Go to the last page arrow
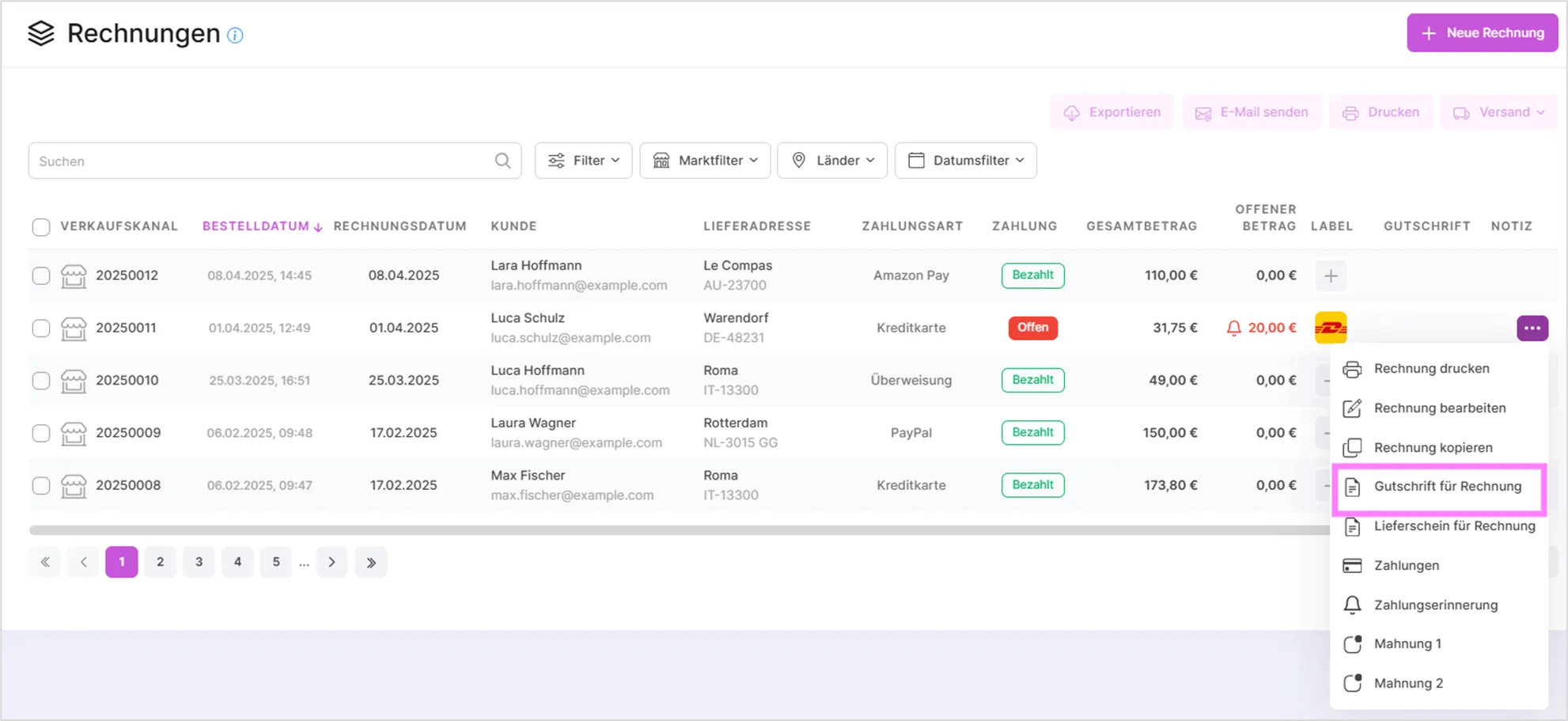This screenshot has width=1568, height=721. coord(371,562)
